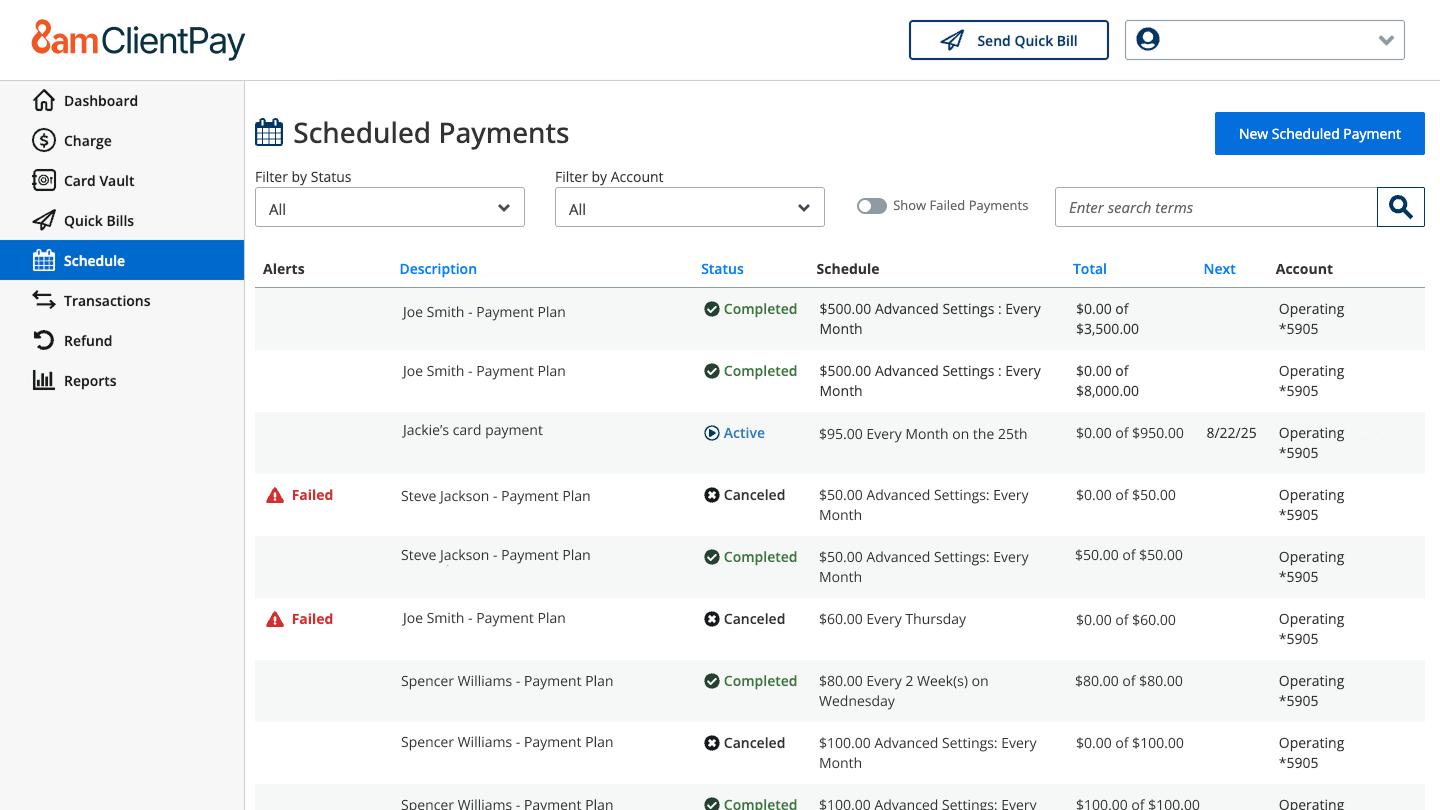Click the Dashboard home icon
1440x810 pixels.
(43, 101)
